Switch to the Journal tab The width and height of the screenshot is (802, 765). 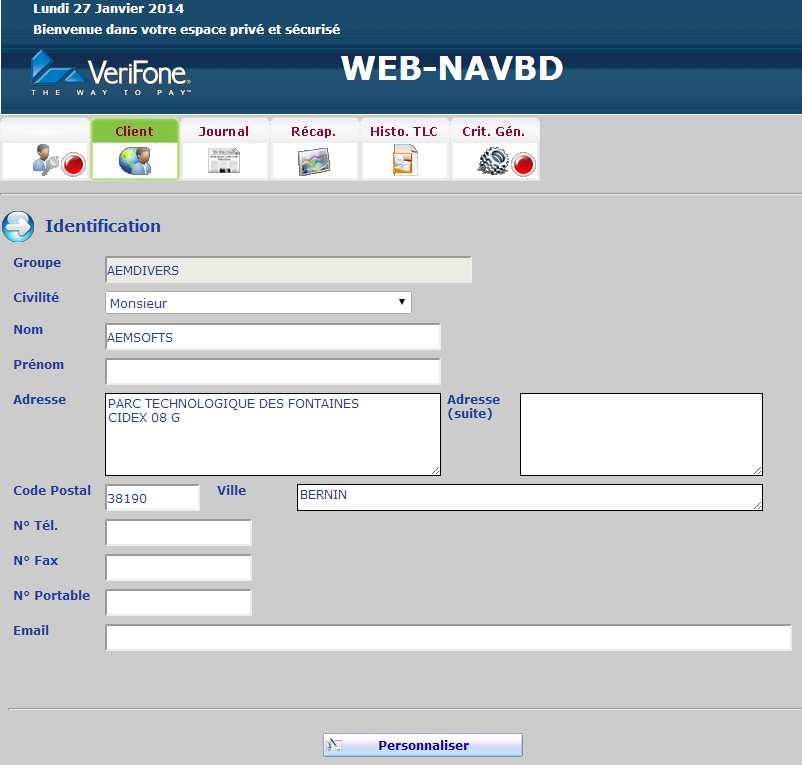224,131
